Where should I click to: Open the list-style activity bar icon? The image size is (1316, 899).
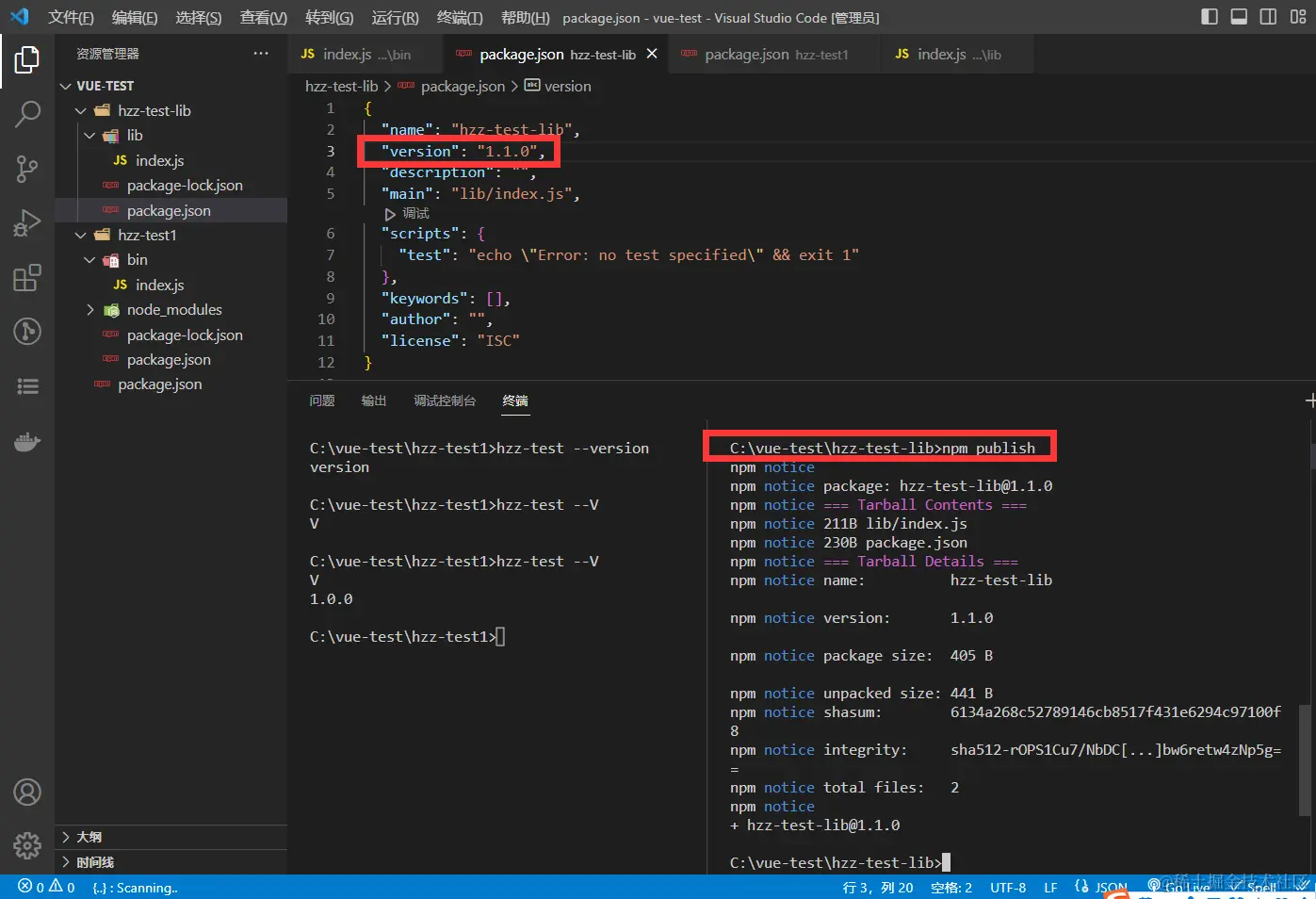coord(27,385)
